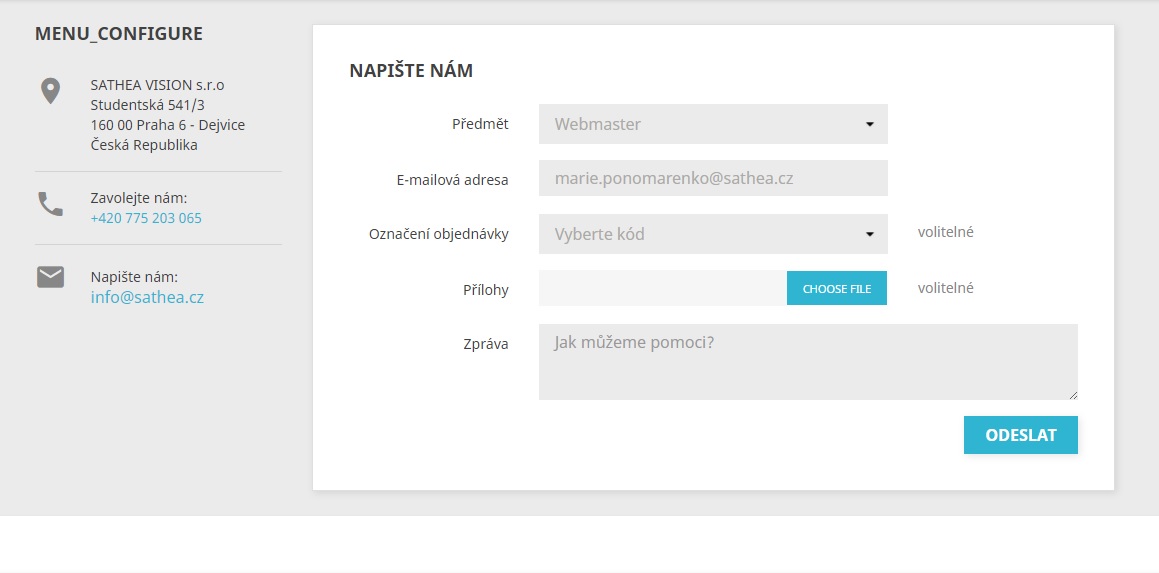
Task: Click the Předmět field label
Action: point(480,124)
